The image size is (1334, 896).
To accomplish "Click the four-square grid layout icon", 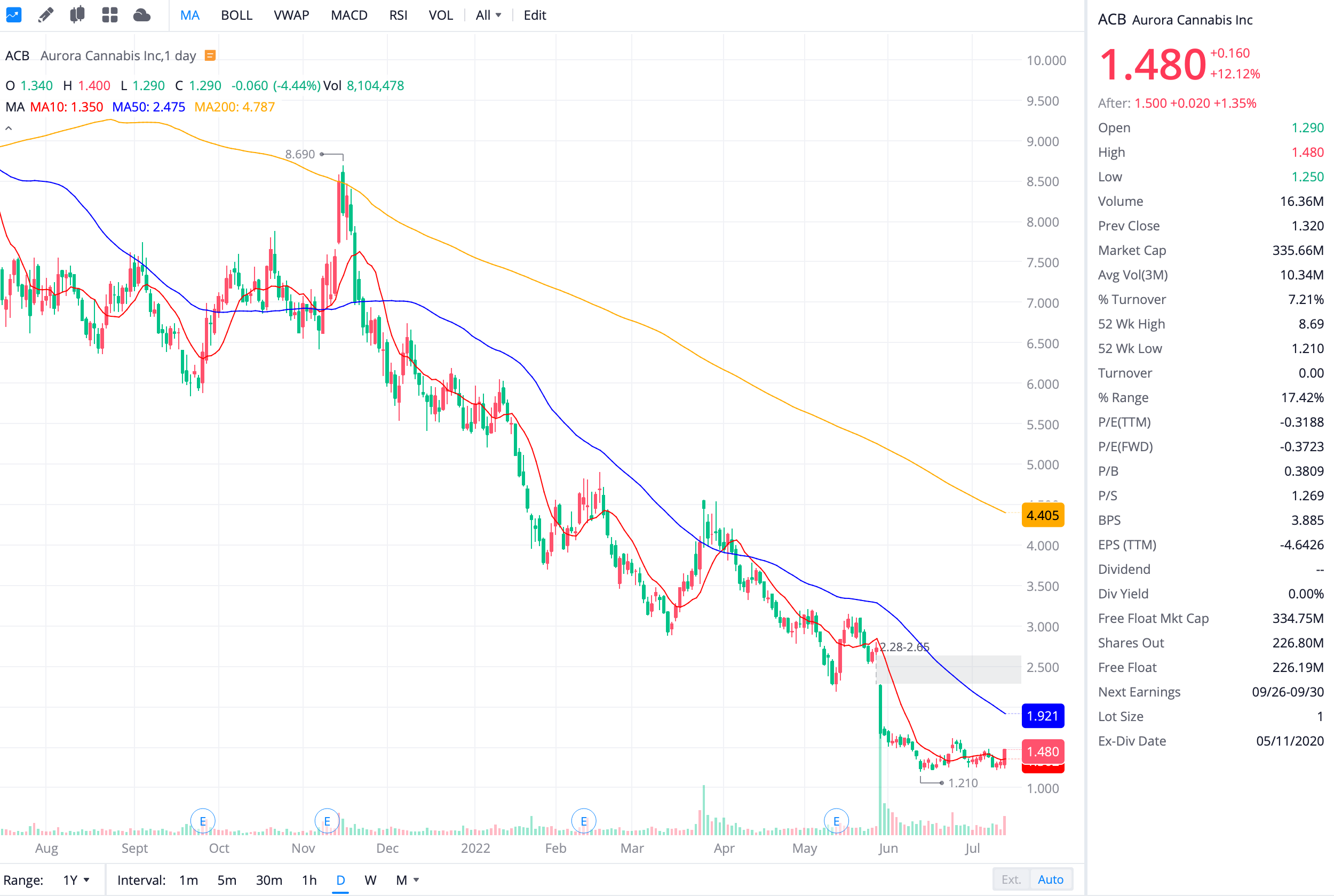I will [x=109, y=15].
